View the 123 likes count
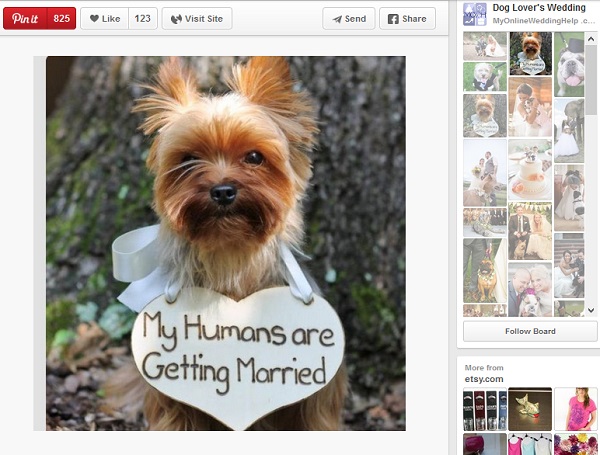The image size is (600, 455). [143, 18]
